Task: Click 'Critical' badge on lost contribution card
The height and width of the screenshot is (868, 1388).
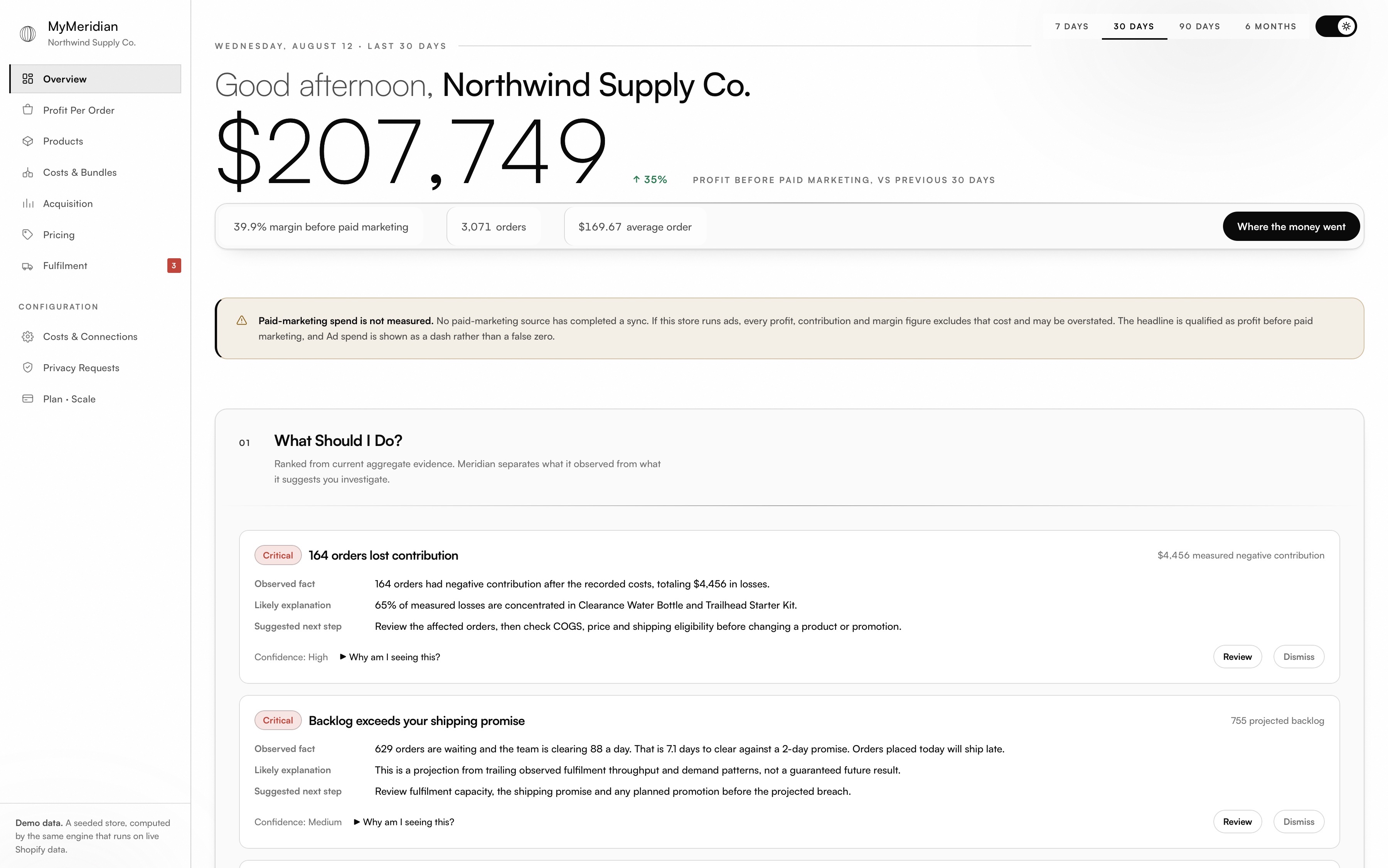Action: point(278,555)
